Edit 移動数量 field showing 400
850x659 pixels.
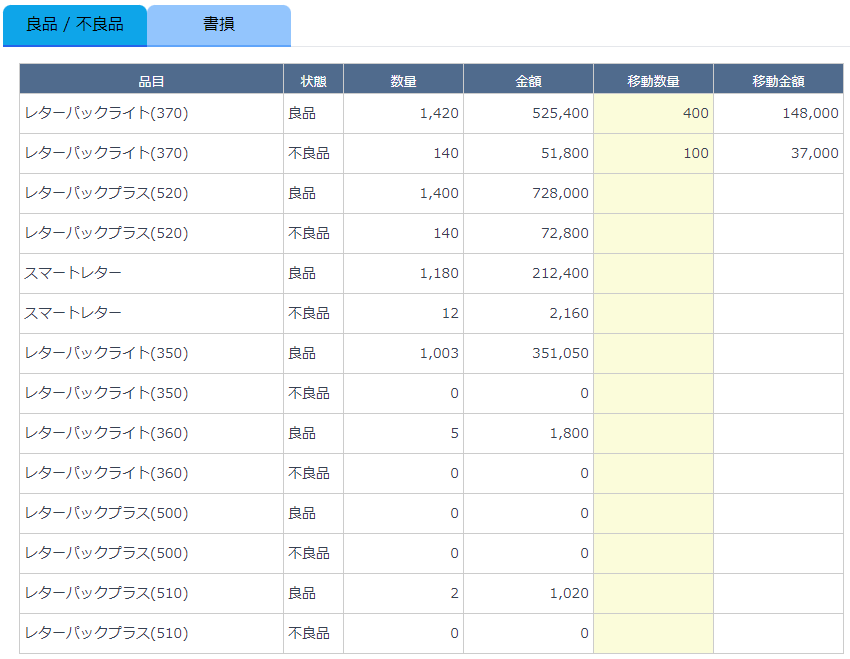tap(653, 113)
